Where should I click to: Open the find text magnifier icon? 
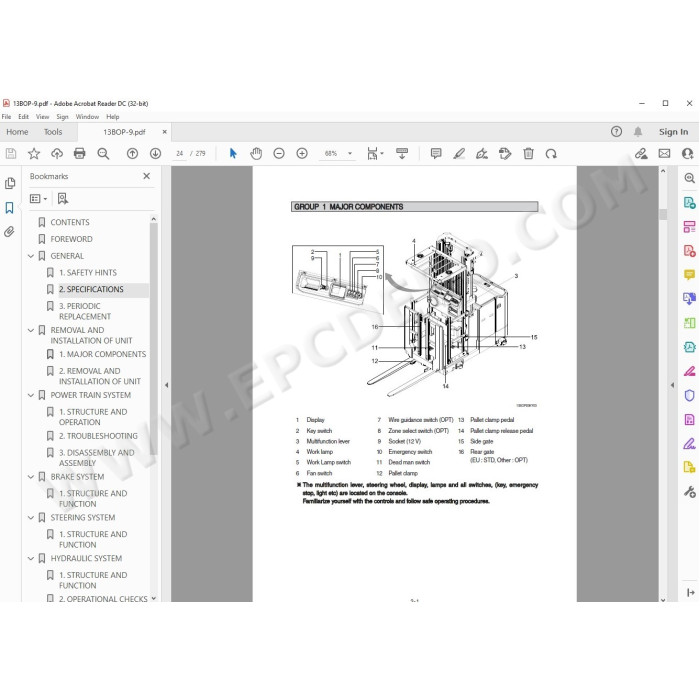[103, 154]
